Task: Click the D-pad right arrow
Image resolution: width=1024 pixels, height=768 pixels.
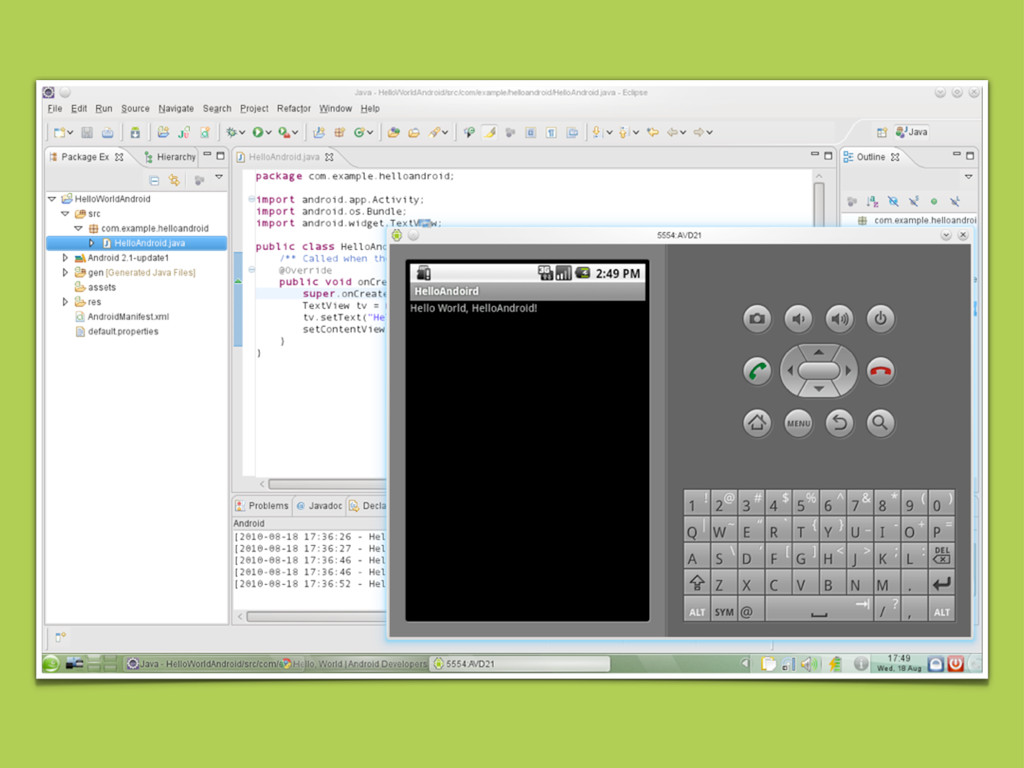Action: (x=848, y=370)
